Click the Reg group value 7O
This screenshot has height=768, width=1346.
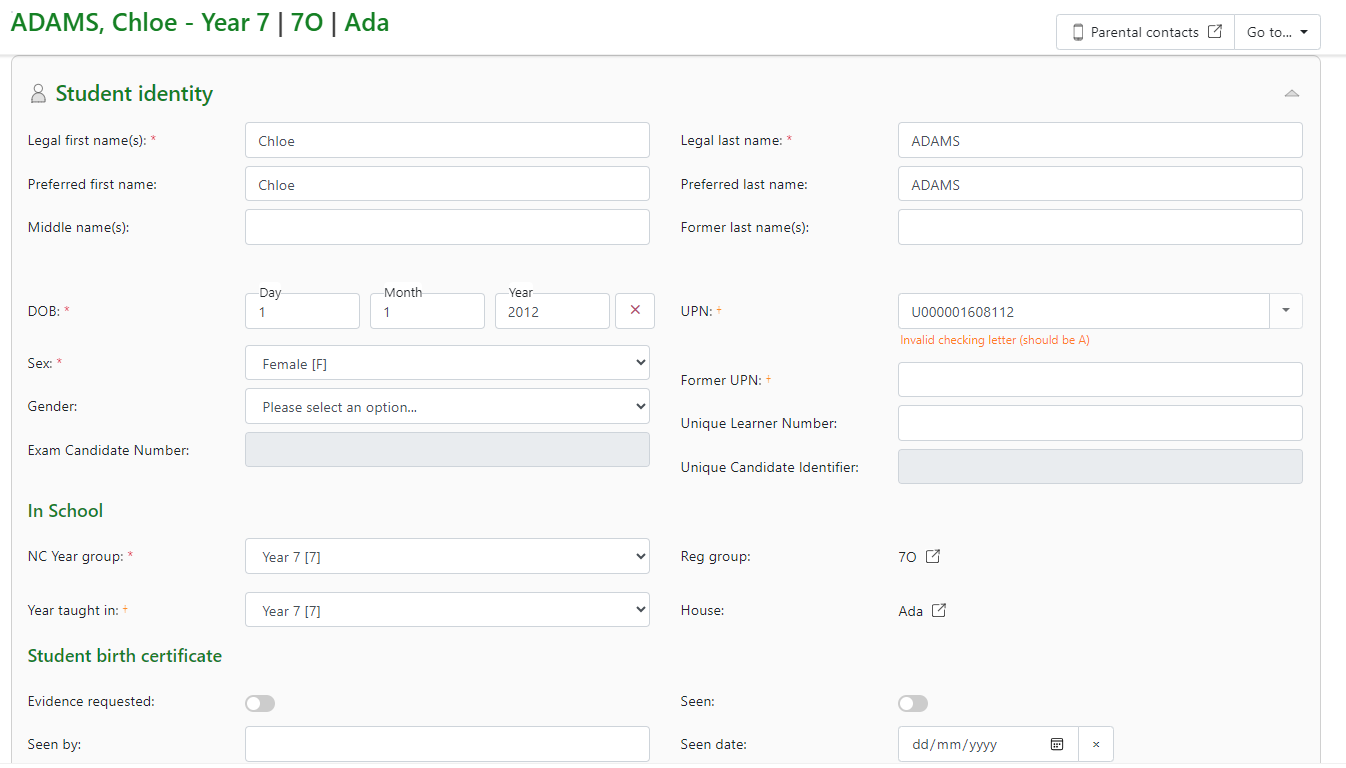click(907, 557)
